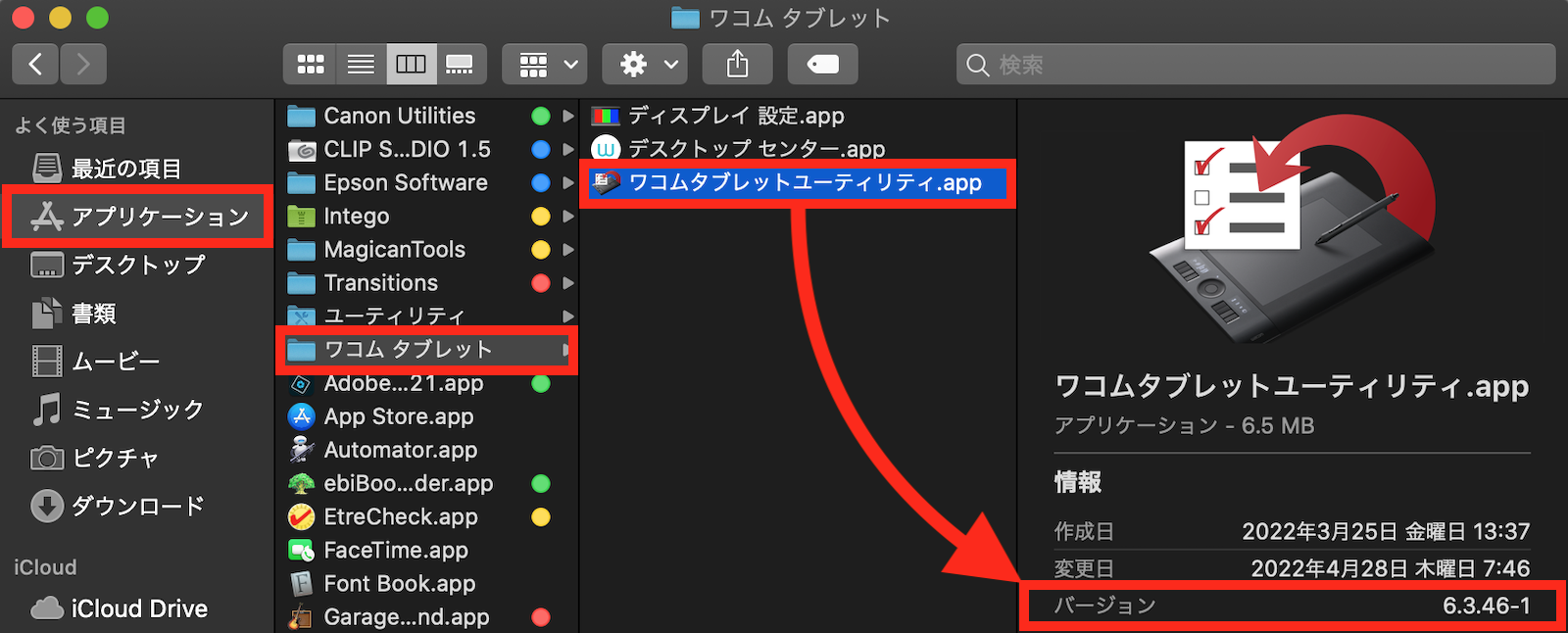Screen dimensions: 1568x633
Task: Click the ワコムタブレットユーティリティ.app icon
Action: coord(606,182)
